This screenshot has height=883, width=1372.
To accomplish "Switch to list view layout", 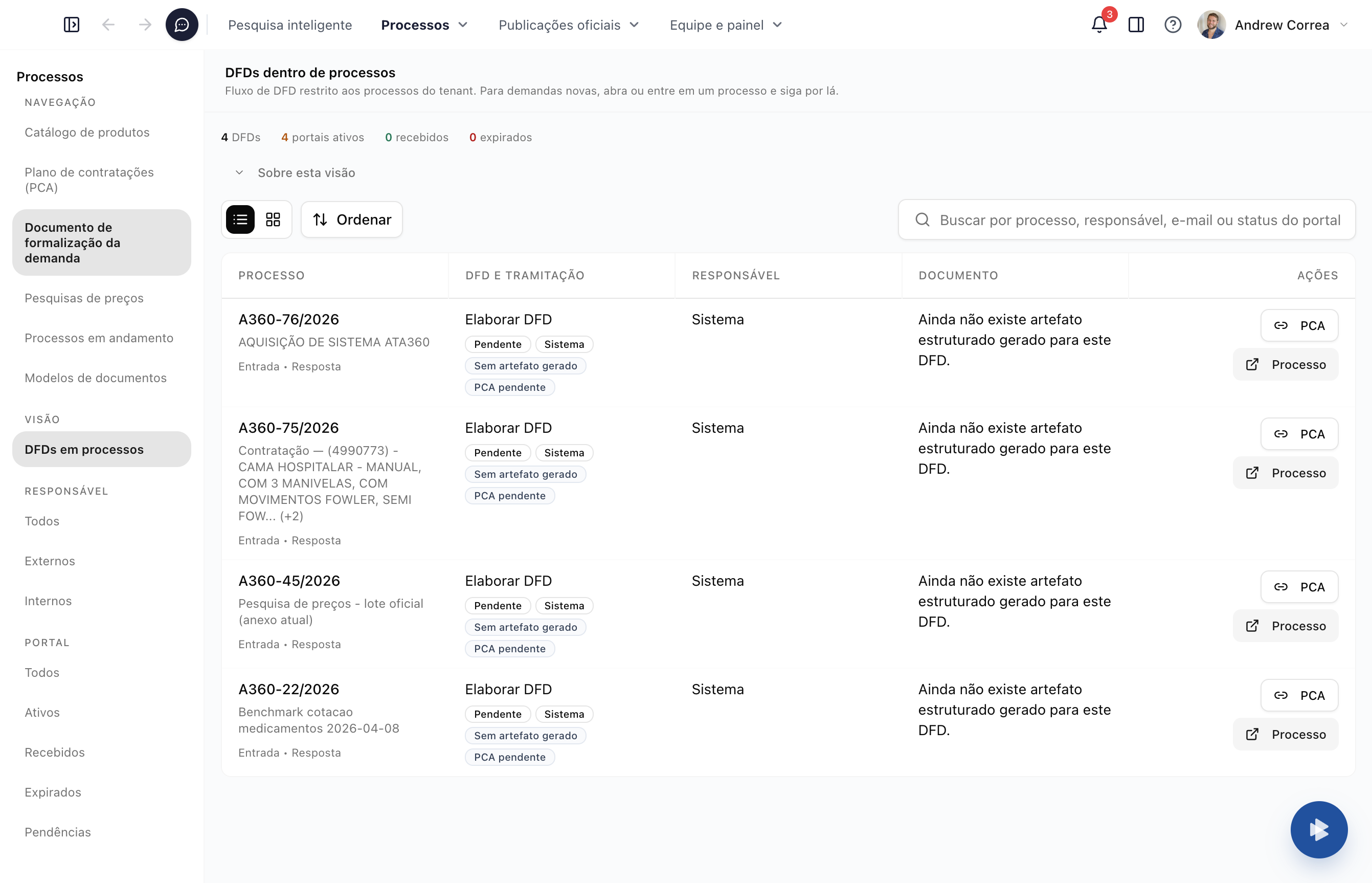I will [240, 219].
